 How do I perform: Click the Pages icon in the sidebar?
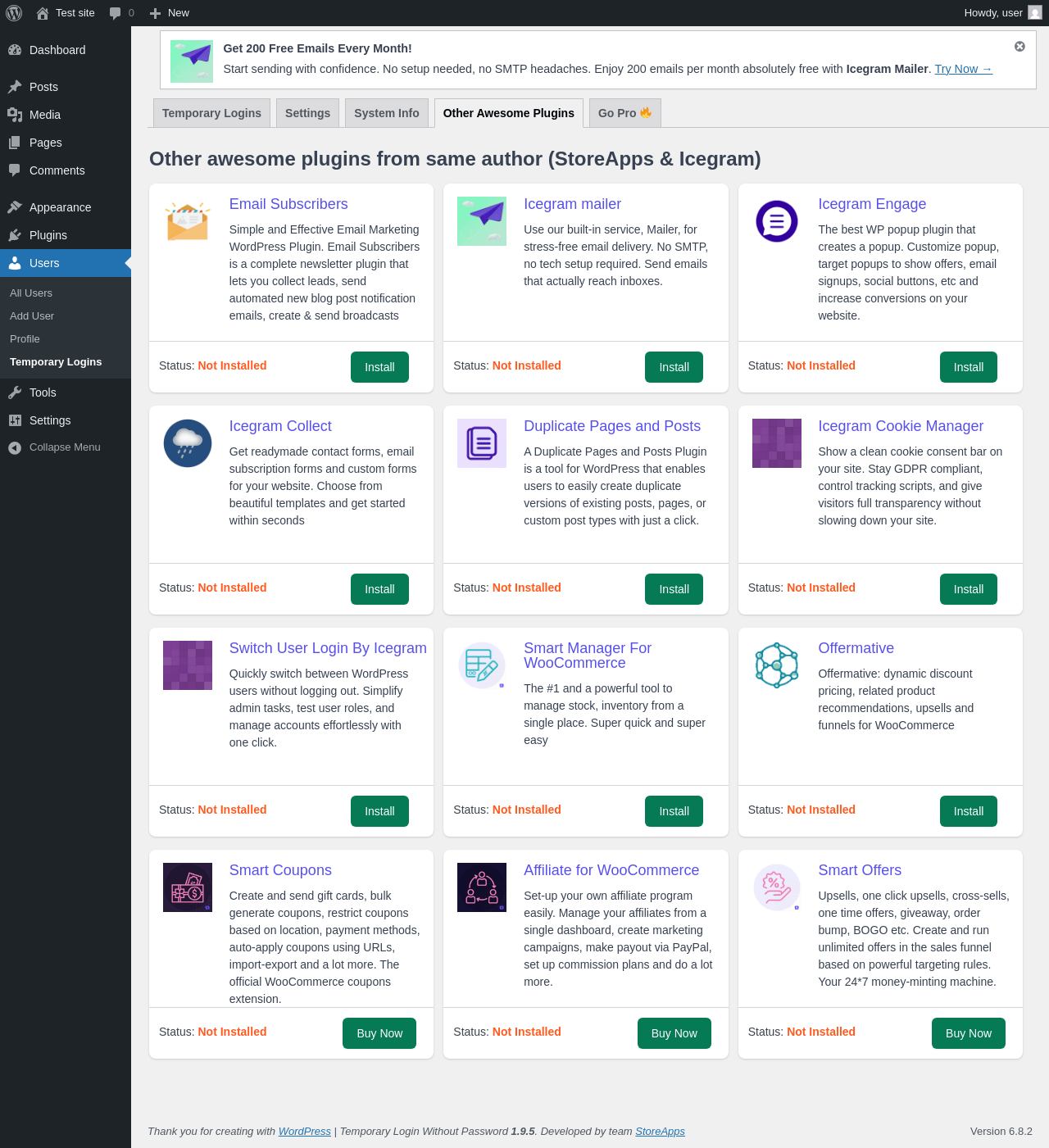pyautogui.click(x=15, y=143)
